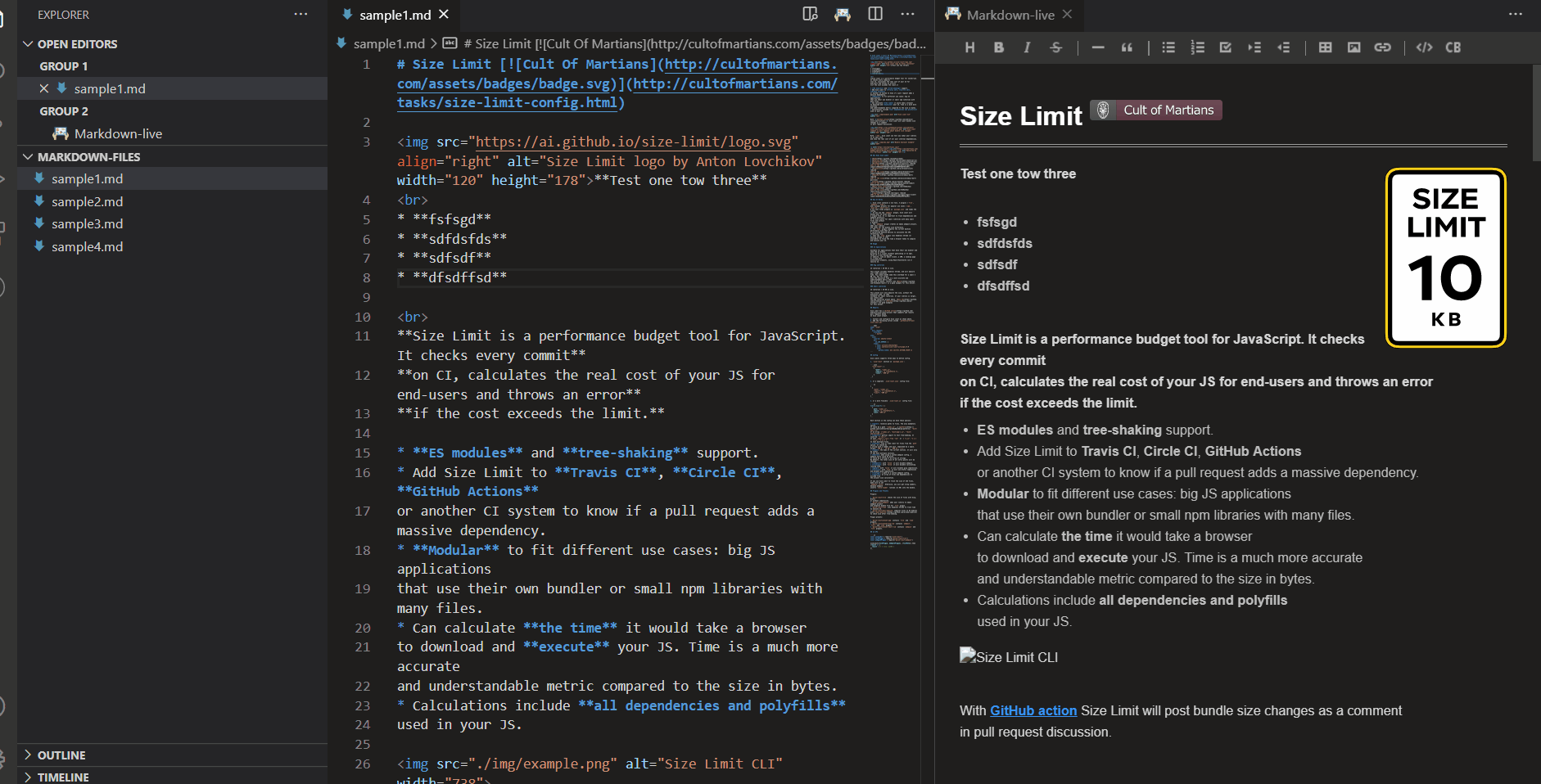1541x784 pixels.
Task: Click the Size Limit 10 KB logo image
Action: (x=1445, y=258)
